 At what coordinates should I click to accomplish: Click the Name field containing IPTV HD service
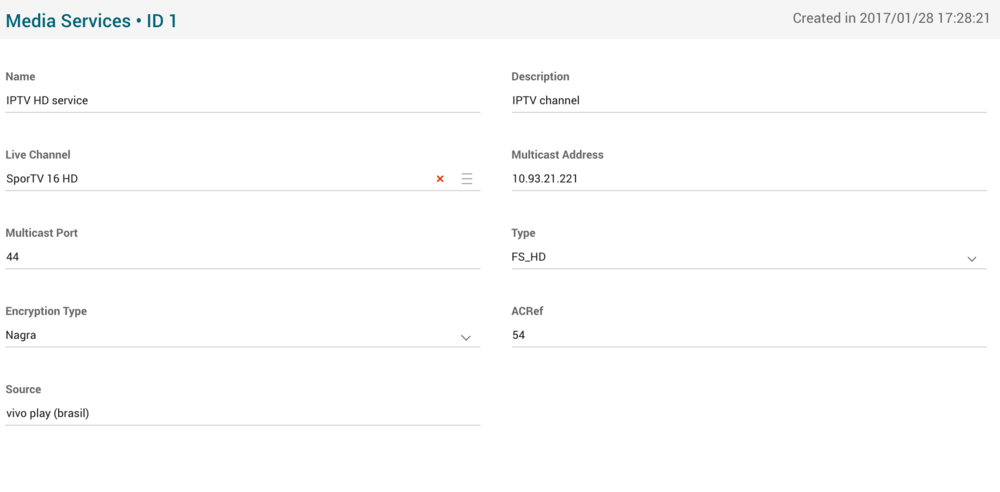pyautogui.click(x=242, y=100)
